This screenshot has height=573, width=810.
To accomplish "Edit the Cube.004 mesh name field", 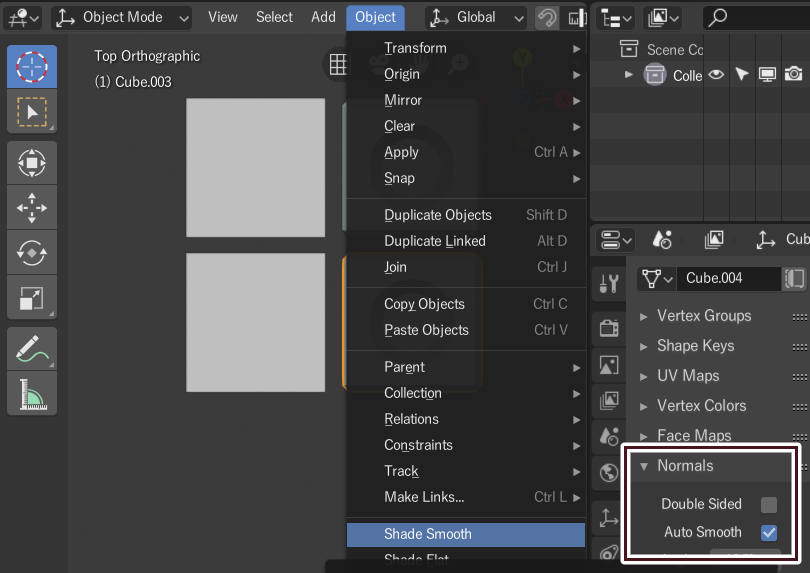I will coord(728,279).
